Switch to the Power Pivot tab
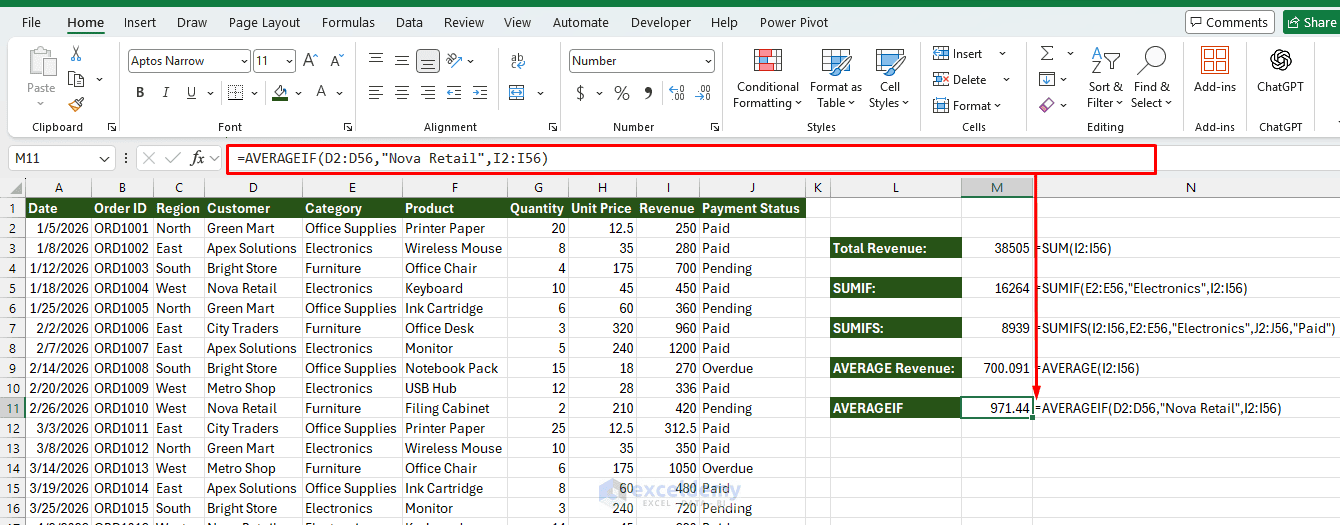This screenshot has width=1340, height=525. (x=794, y=23)
